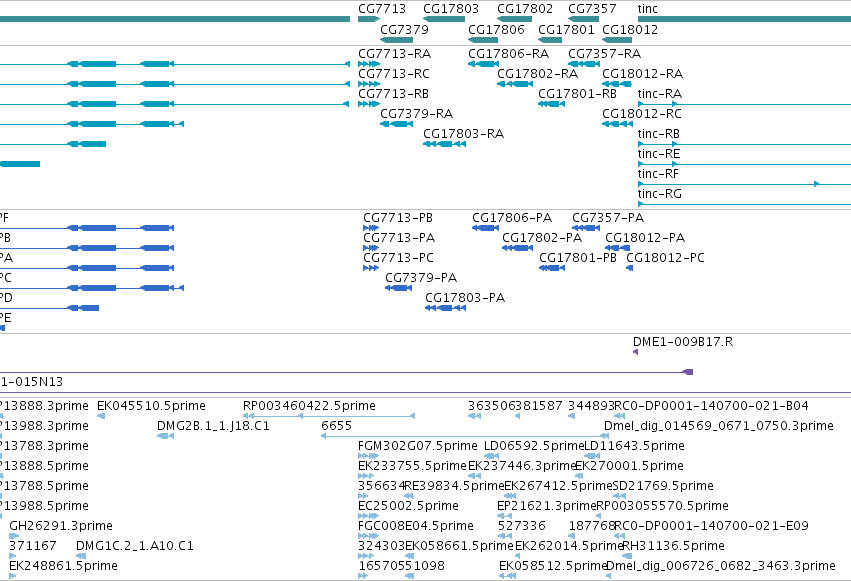Select transcript tinc-RG
The width and height of the screenshot is (851, 581).
pos(744,204)
